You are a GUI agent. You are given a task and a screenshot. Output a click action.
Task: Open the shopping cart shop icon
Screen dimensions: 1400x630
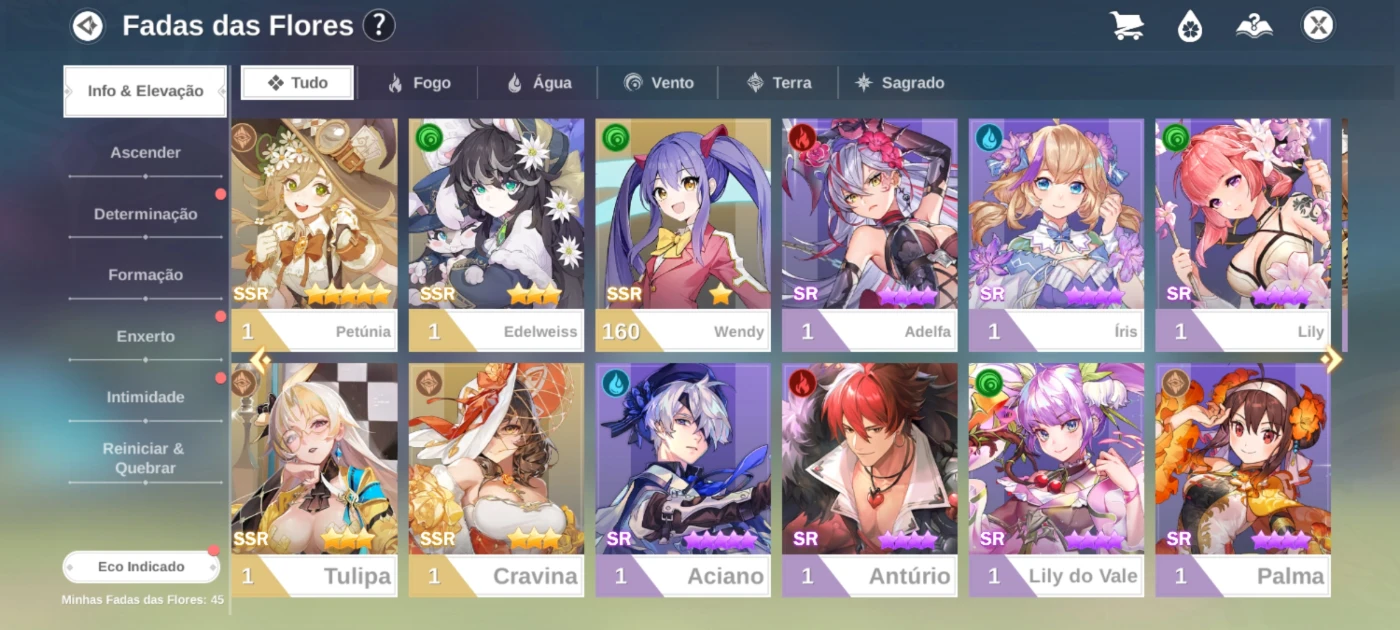(x=1127, y=25)
